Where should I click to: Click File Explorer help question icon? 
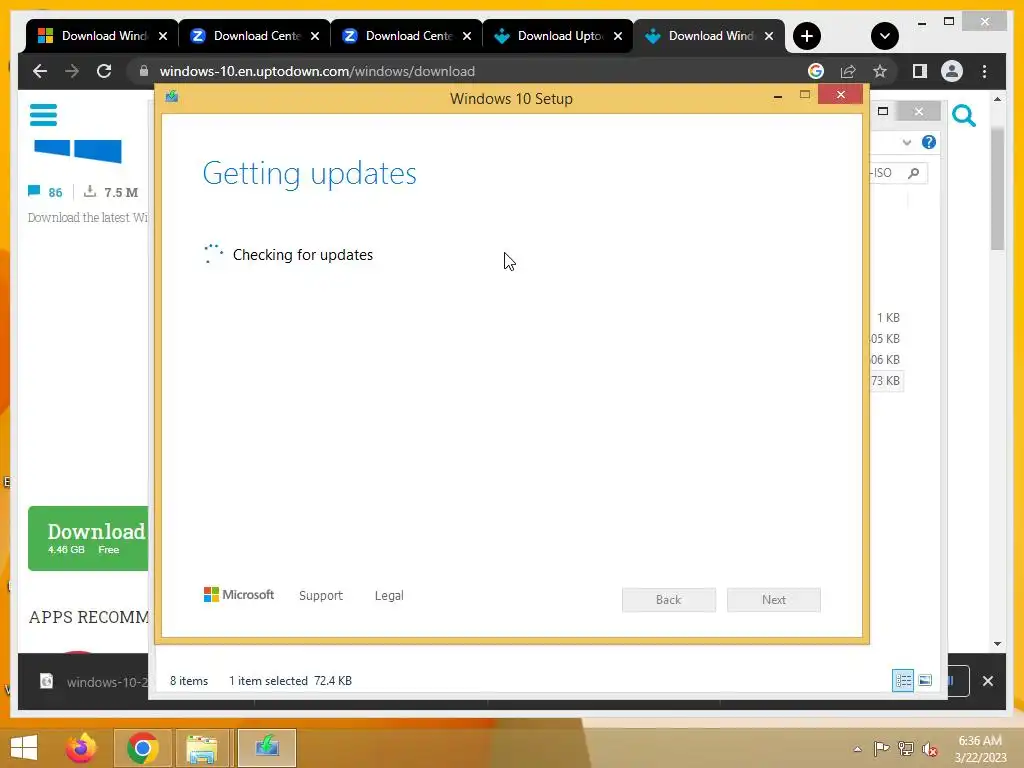coord(928,142)
